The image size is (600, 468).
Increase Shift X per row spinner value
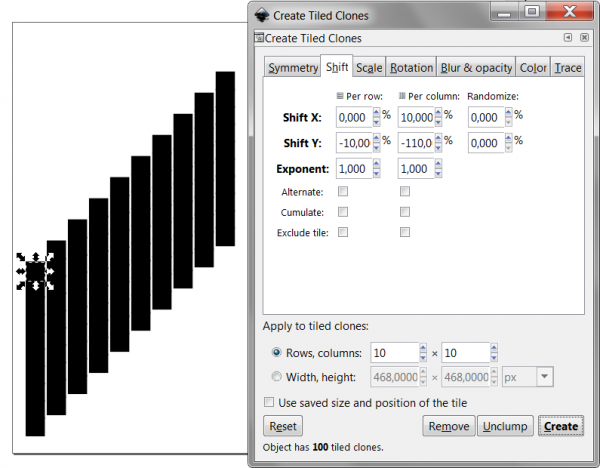(377, 113)
